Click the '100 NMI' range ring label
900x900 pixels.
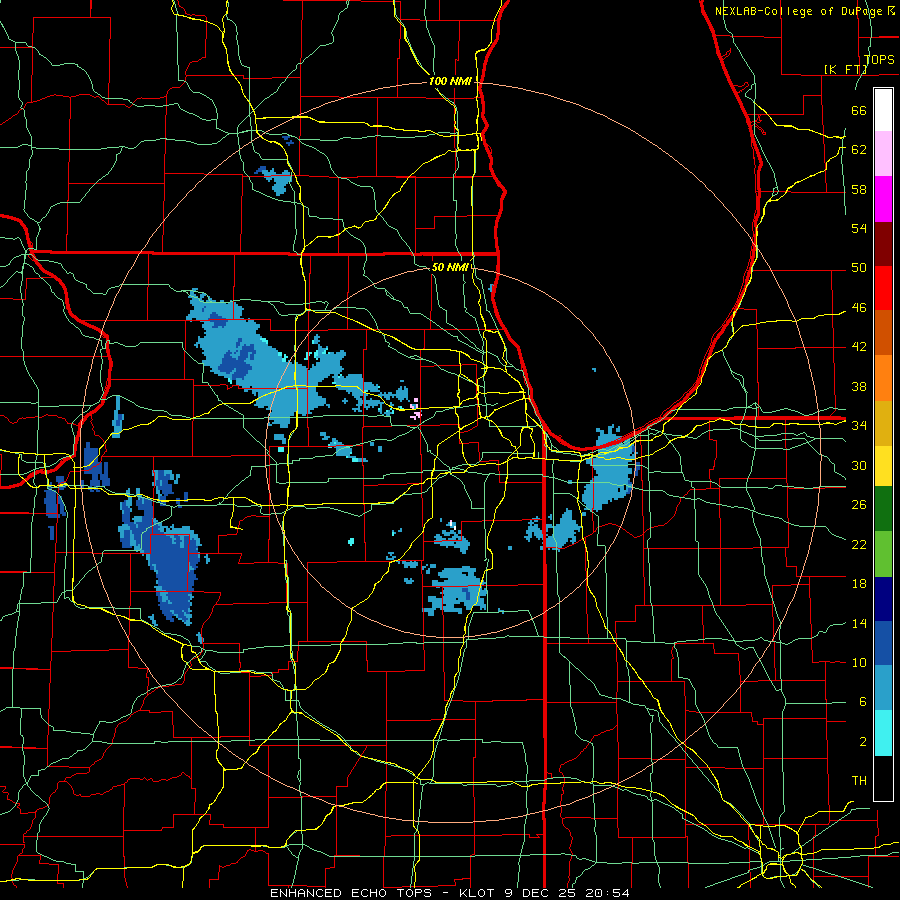(450, 81)
